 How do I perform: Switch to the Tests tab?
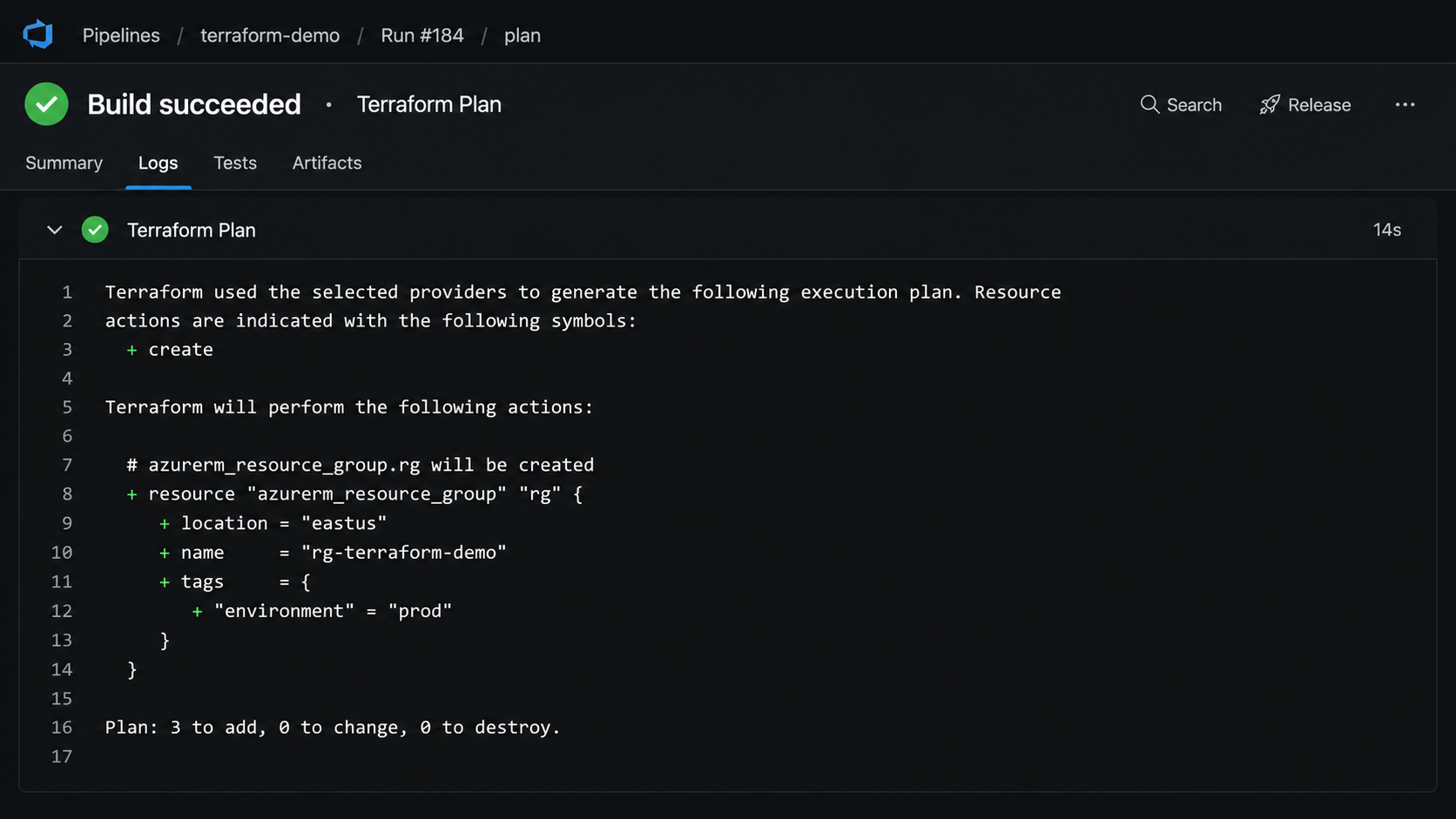point(235,163)
